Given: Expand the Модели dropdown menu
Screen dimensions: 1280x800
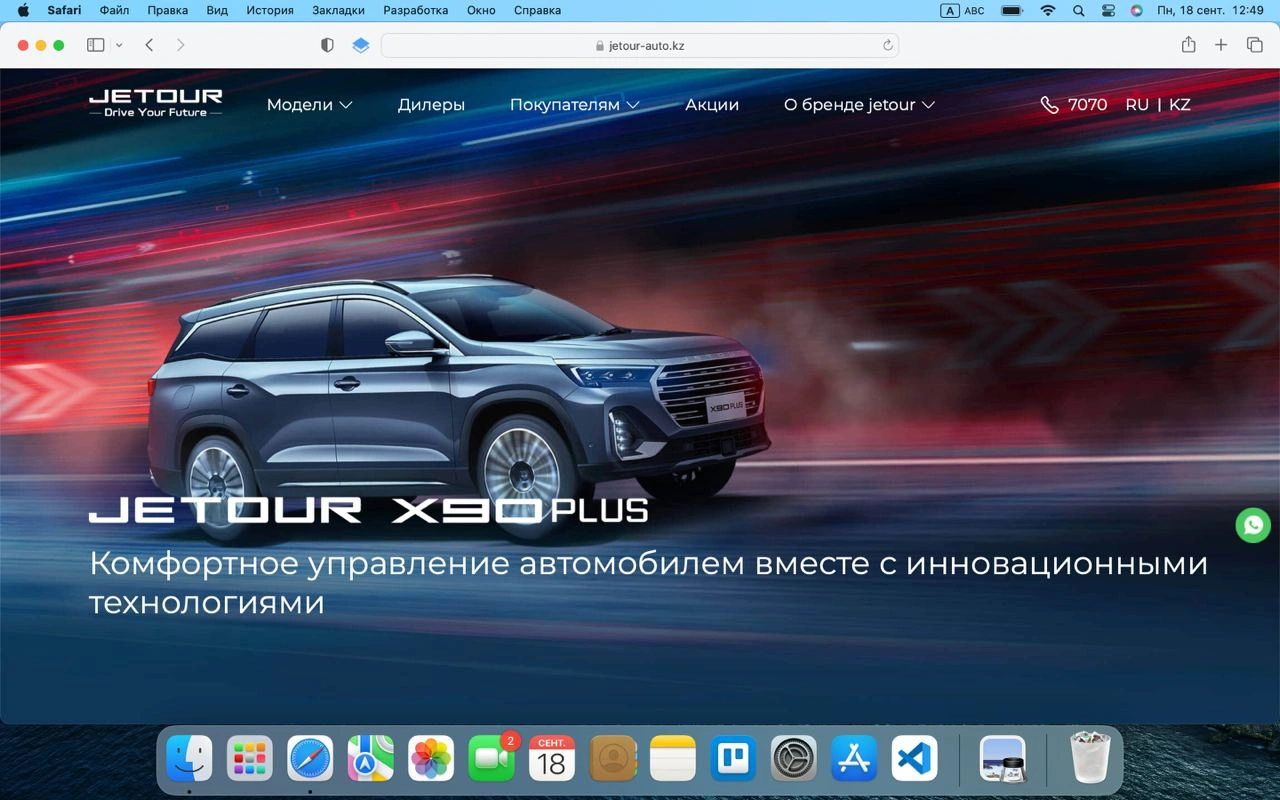Looking at the screenshot, I should [309, 105].
